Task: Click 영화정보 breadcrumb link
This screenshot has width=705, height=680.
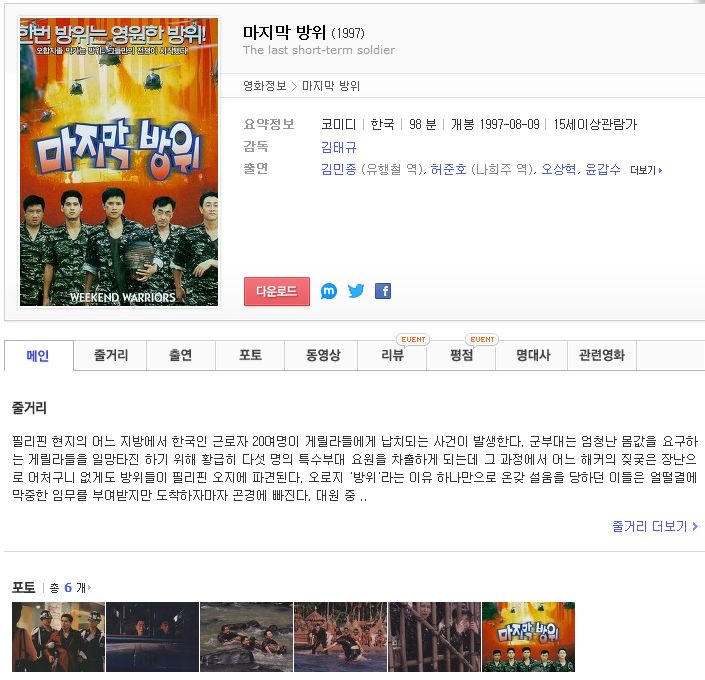Action: tap(264, 85)
